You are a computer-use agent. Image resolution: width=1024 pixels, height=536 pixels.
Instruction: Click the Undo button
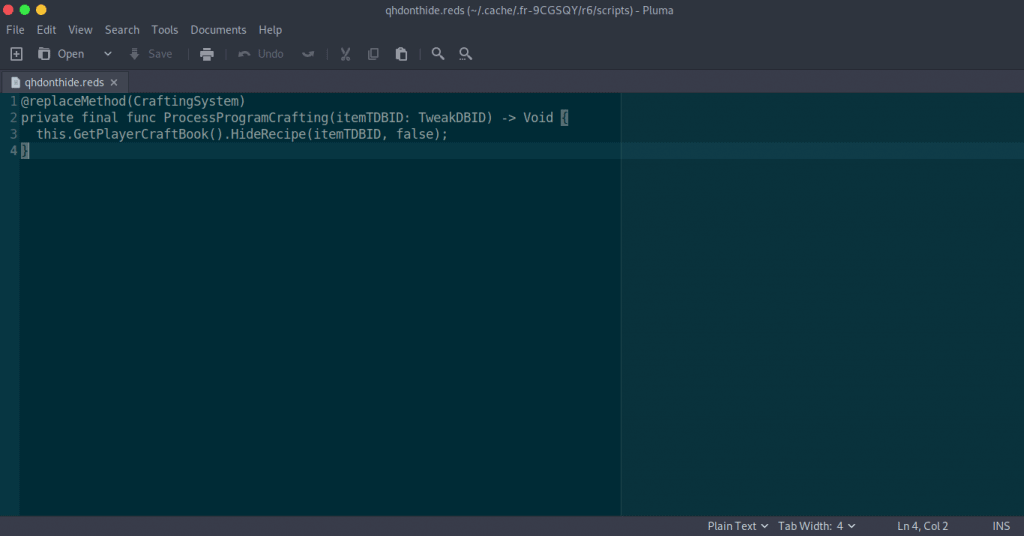point(261,54)
